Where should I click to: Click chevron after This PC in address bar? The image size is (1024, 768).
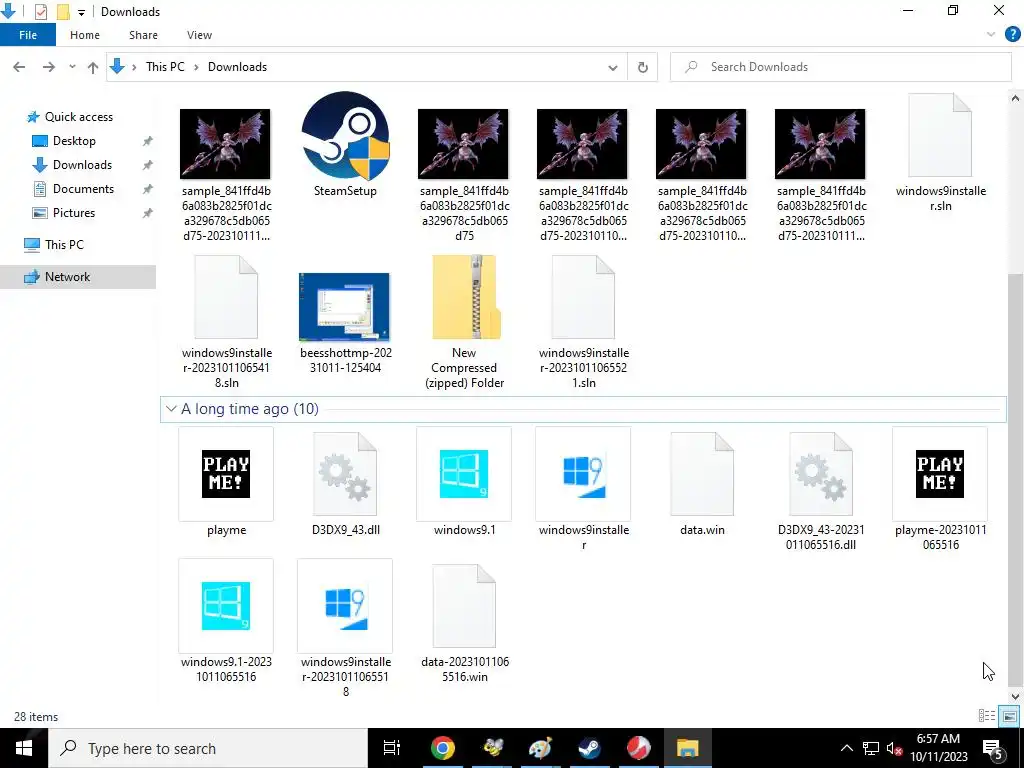point(196,67)
